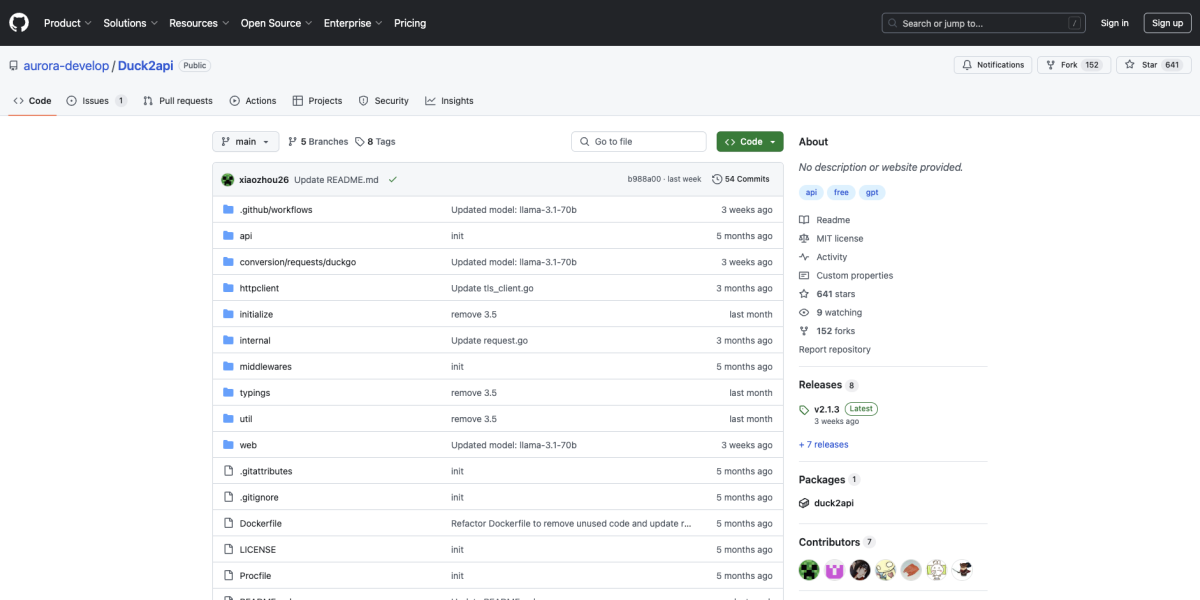Screen dimensions: 1200x600
Task: Open the duck2api package icon
Action: pyautogui.click(x=804, y=502)
